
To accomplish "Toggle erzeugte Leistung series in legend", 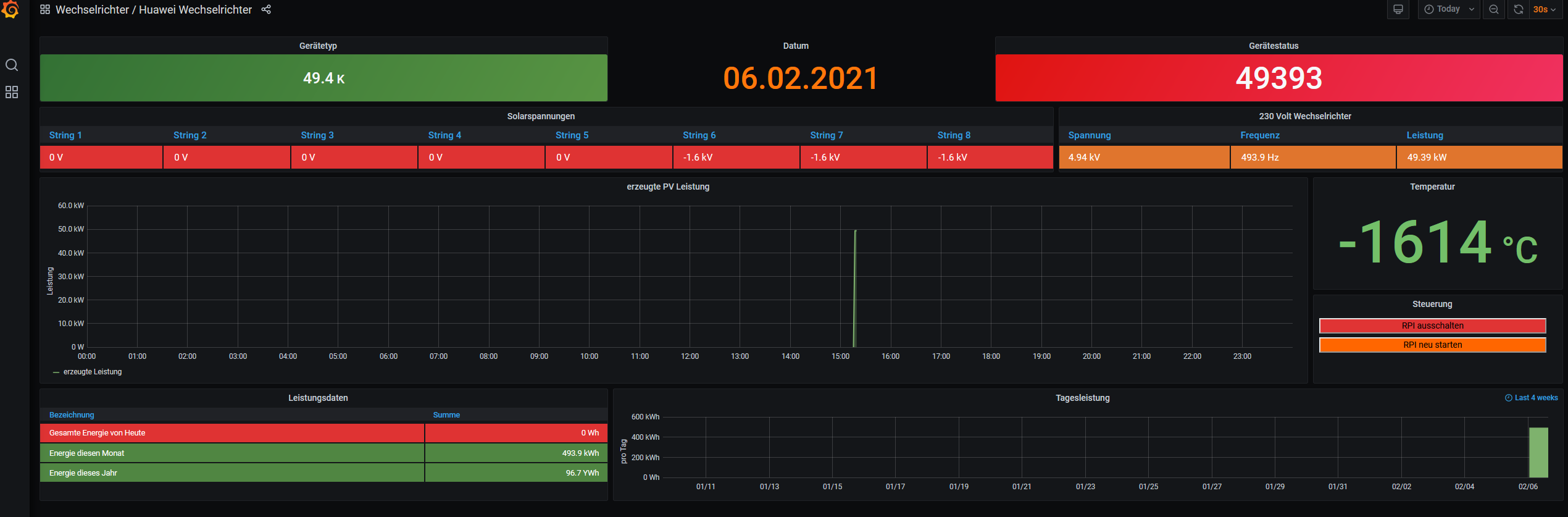I will tap(92, 372).
